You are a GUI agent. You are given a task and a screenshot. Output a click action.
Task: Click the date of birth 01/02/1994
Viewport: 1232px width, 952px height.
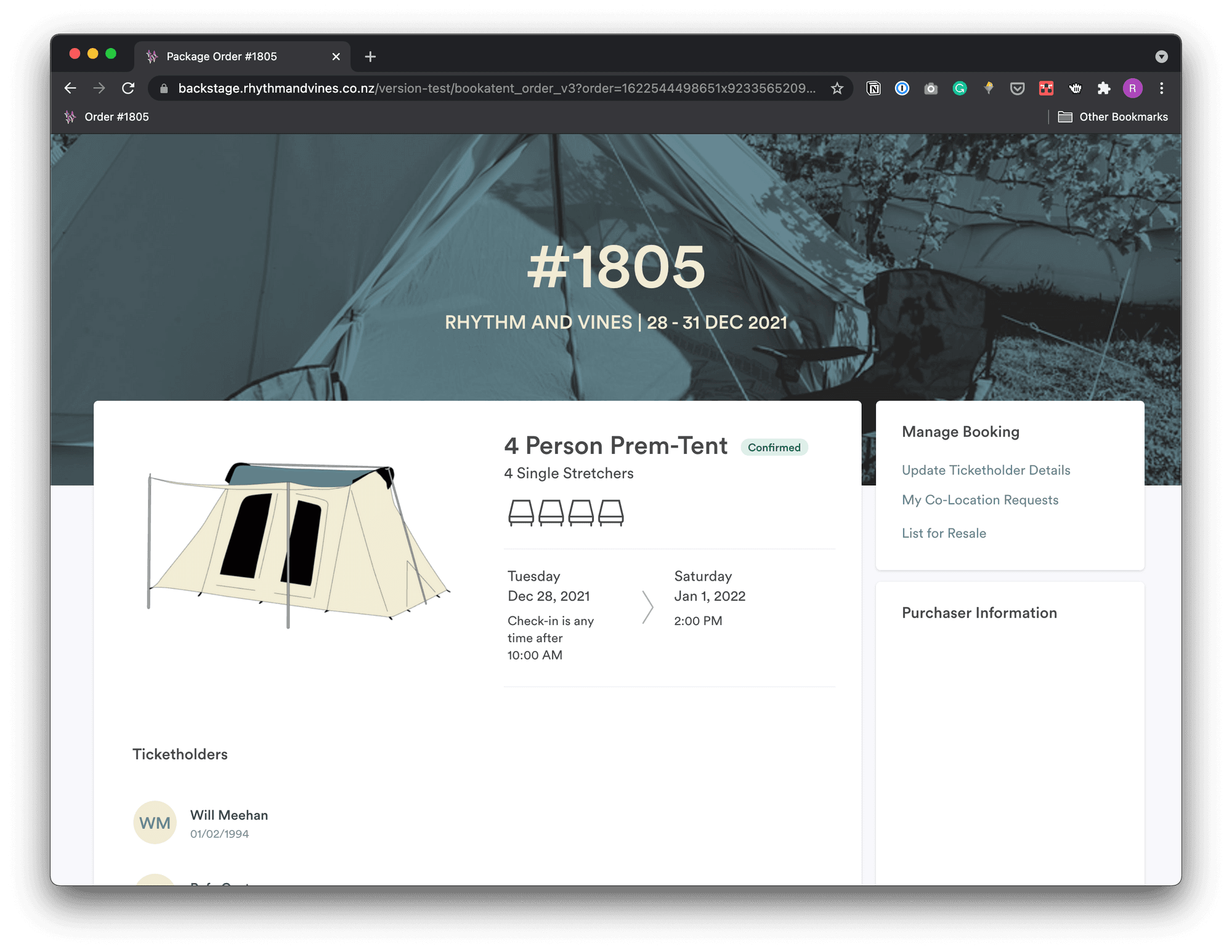point(219,834)
